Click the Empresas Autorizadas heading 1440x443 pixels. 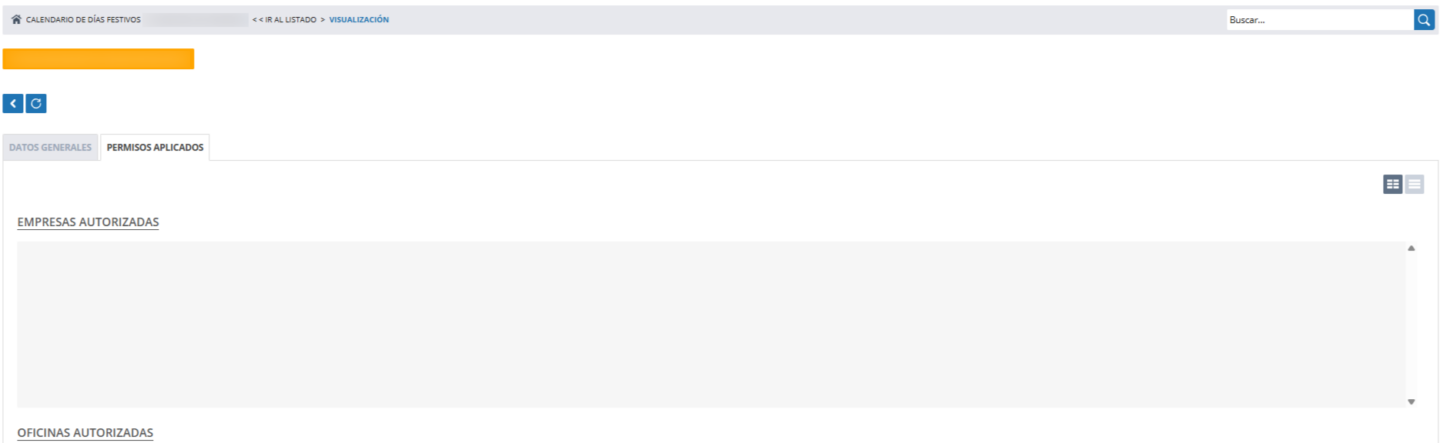point(88,222)
